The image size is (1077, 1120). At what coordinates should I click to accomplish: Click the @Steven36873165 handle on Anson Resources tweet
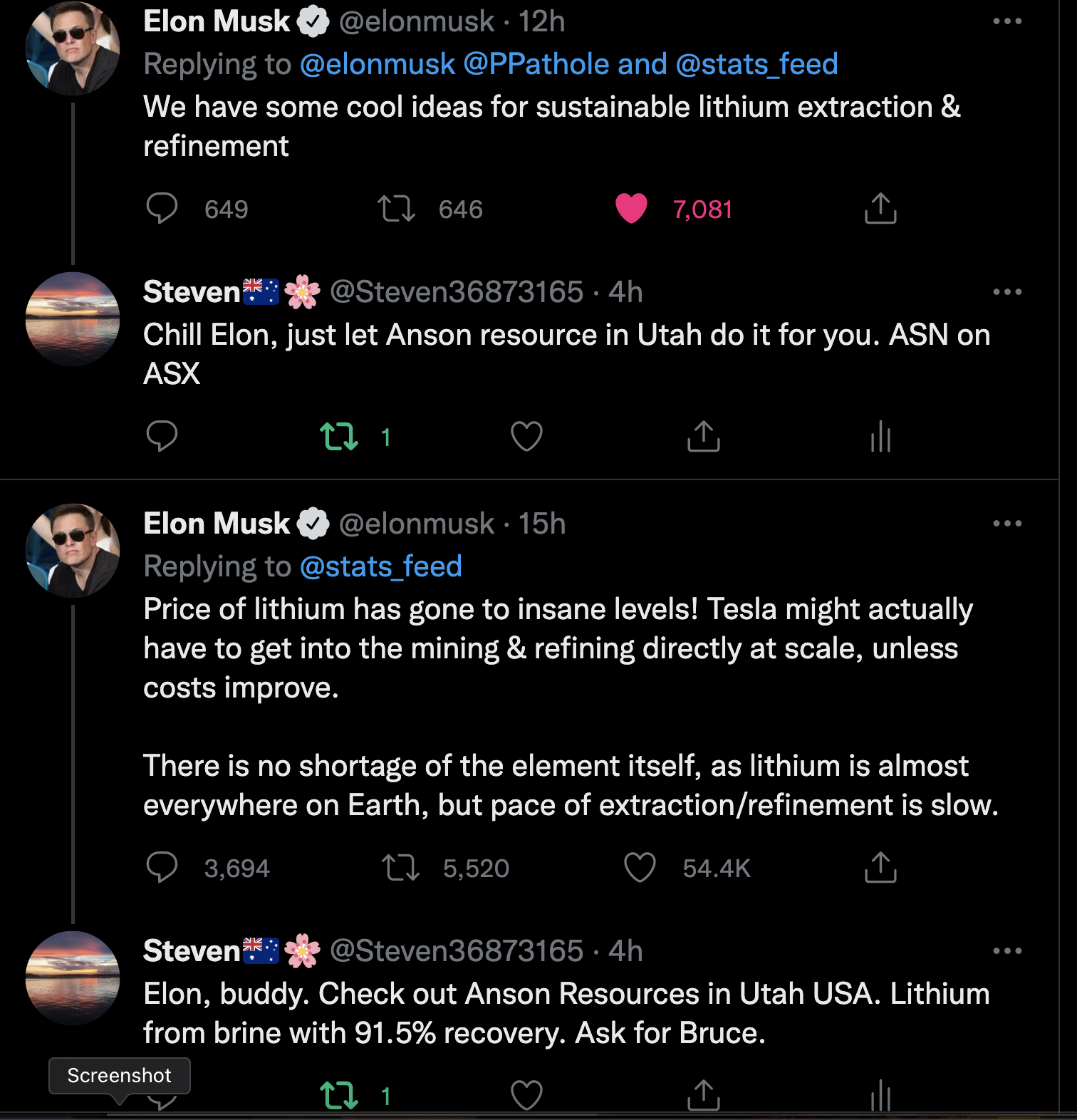[457, 951]
